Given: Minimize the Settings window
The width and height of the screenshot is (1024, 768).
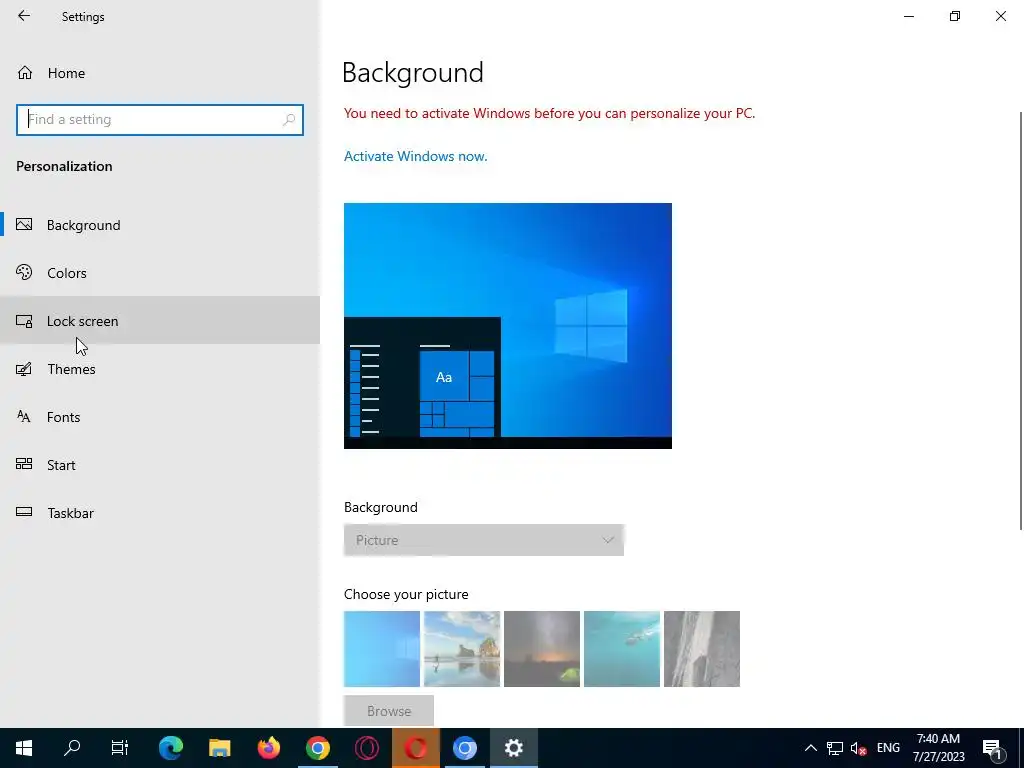Looking at the screenshot, I should (909, 16).
